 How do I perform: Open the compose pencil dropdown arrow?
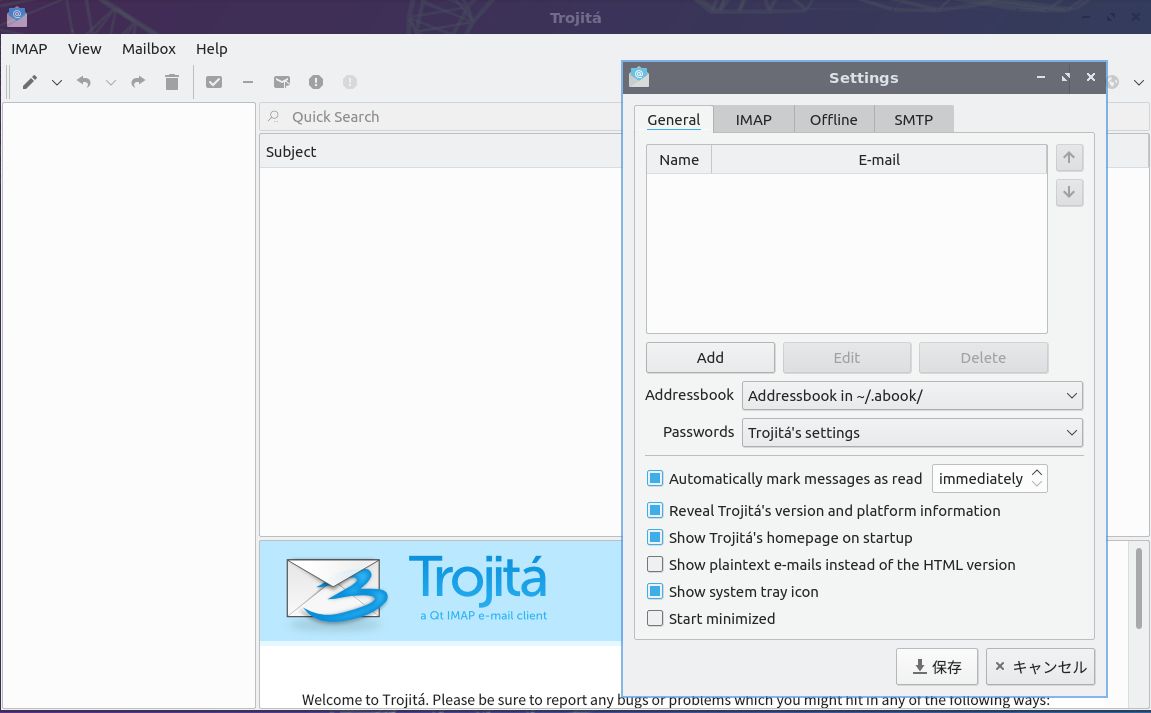[57, 82]
